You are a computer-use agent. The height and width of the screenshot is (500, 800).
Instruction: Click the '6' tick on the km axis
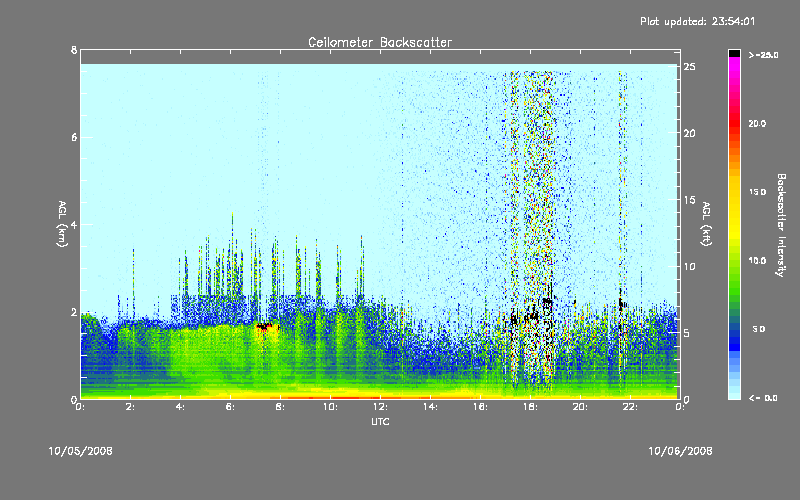point(74,137)
